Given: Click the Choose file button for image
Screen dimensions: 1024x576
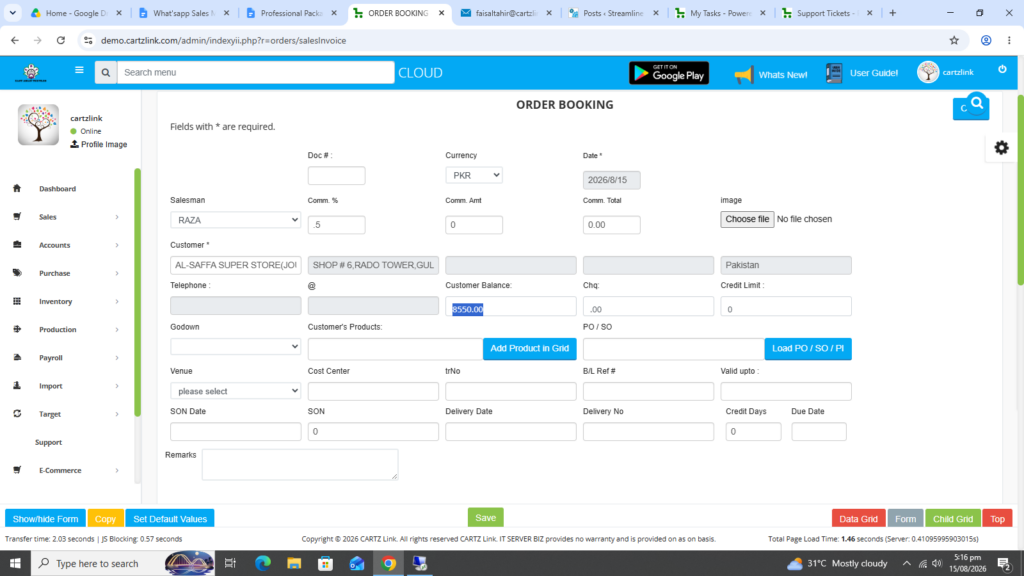Looking at the screenshot, I should (747, 219).
